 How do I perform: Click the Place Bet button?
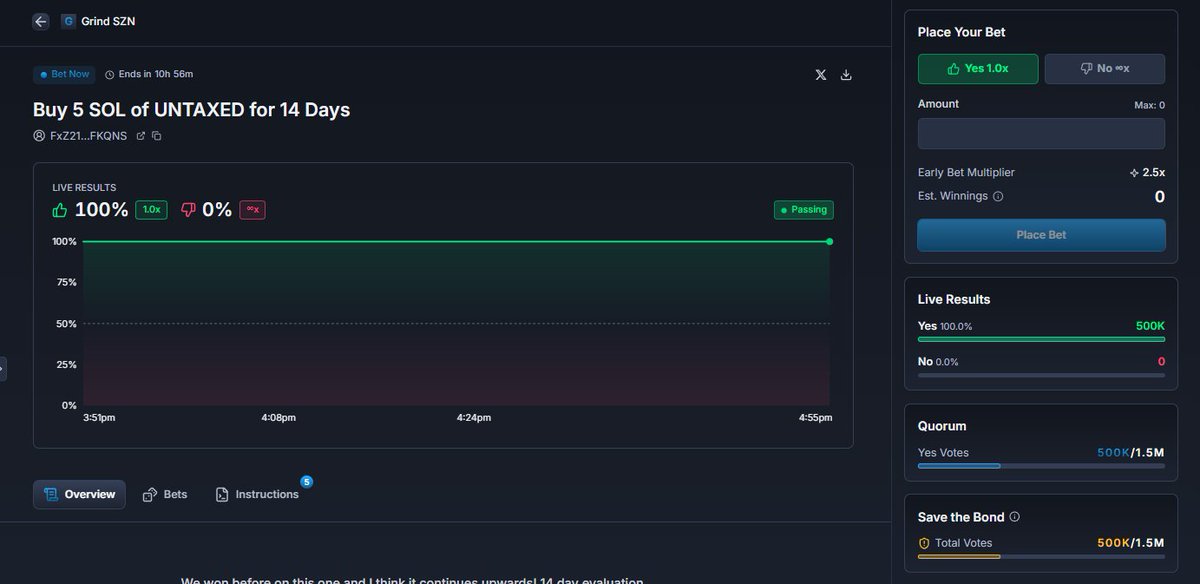tap(1041, 235)
